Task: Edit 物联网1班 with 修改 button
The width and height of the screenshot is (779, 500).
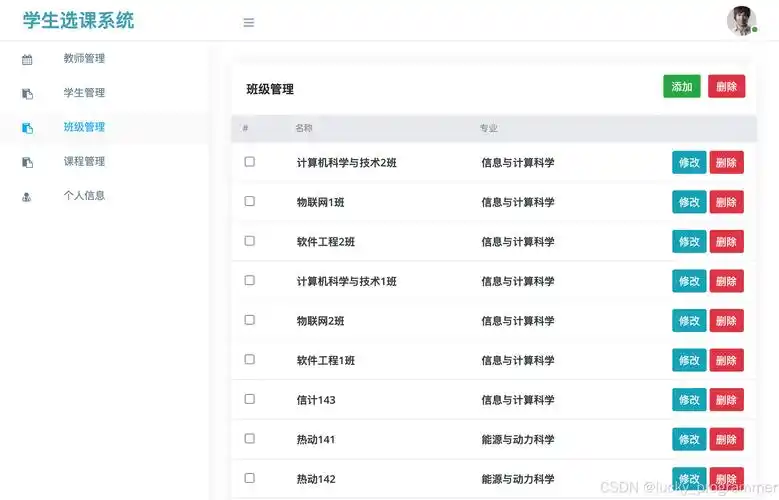Action: (689, 202)
